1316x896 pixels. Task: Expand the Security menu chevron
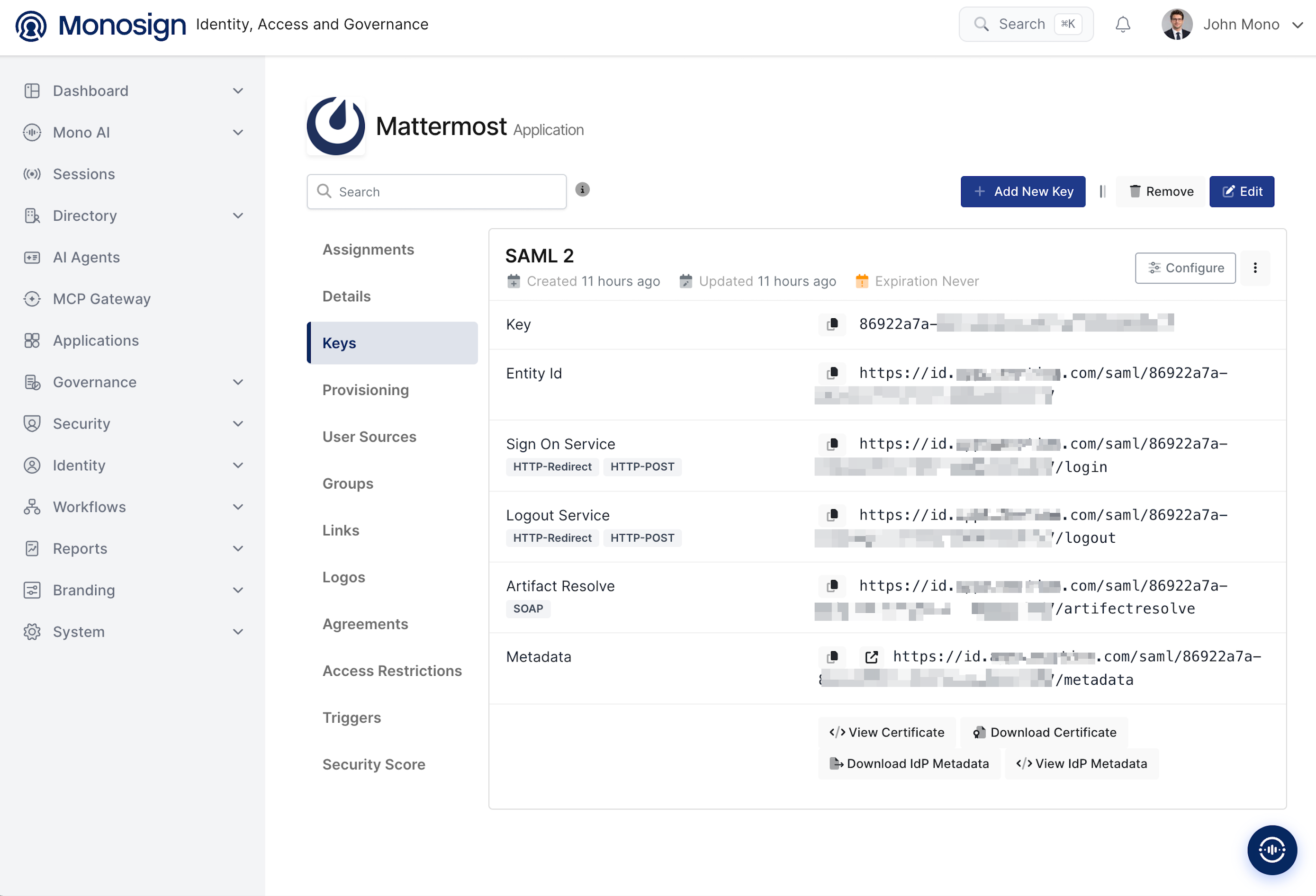(238, 423)
